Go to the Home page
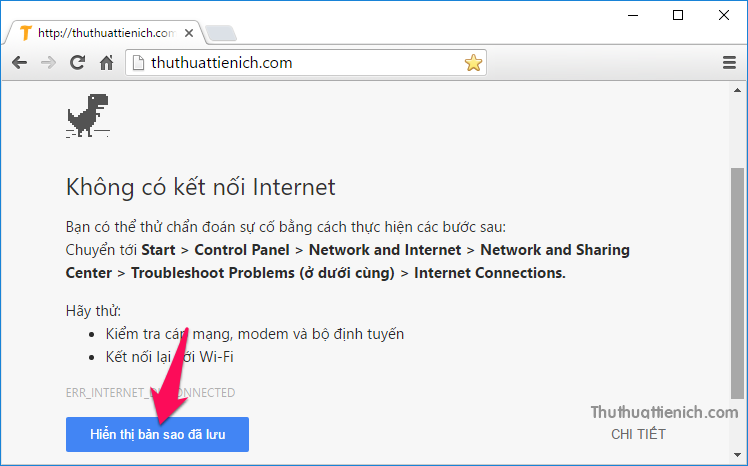 106,63
